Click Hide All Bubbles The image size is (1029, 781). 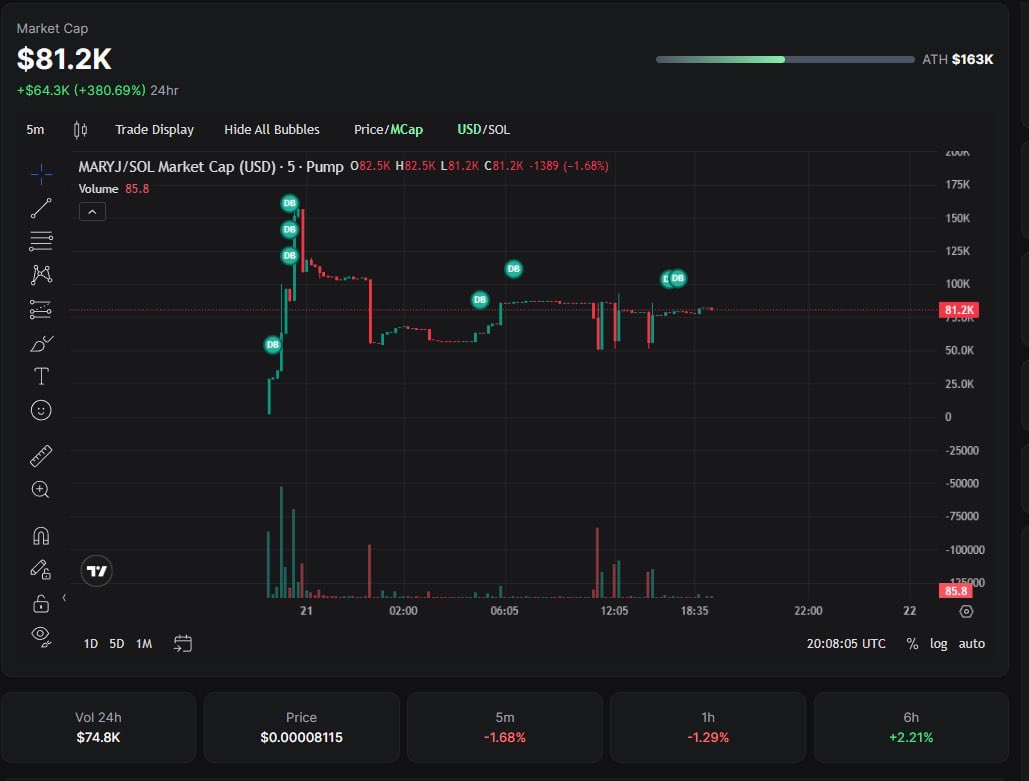pyautogui.click(x=272, y=129)
